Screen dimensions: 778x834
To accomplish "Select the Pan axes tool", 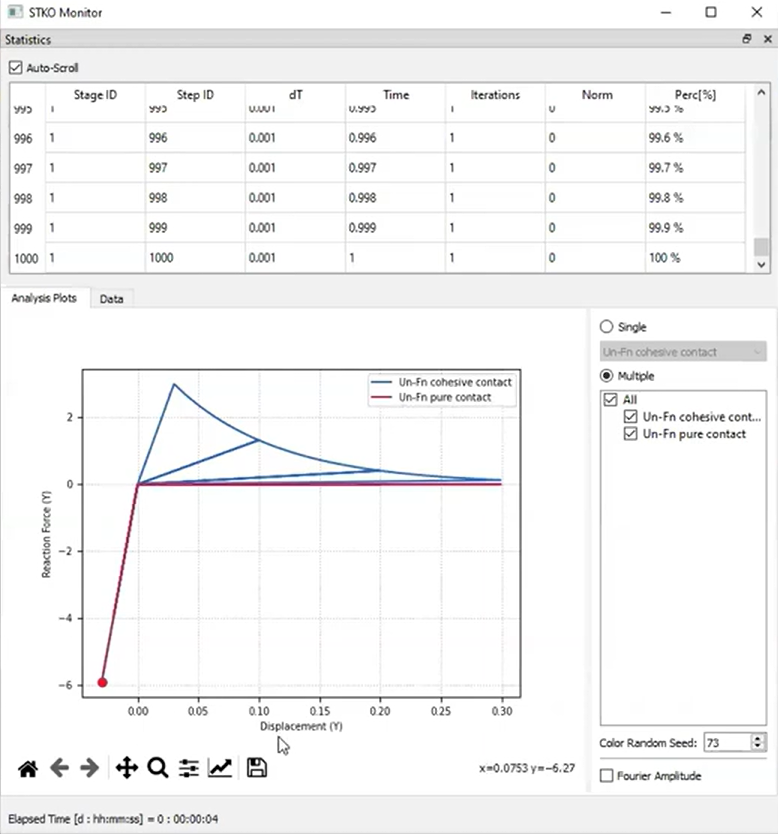I will [126, 768].
